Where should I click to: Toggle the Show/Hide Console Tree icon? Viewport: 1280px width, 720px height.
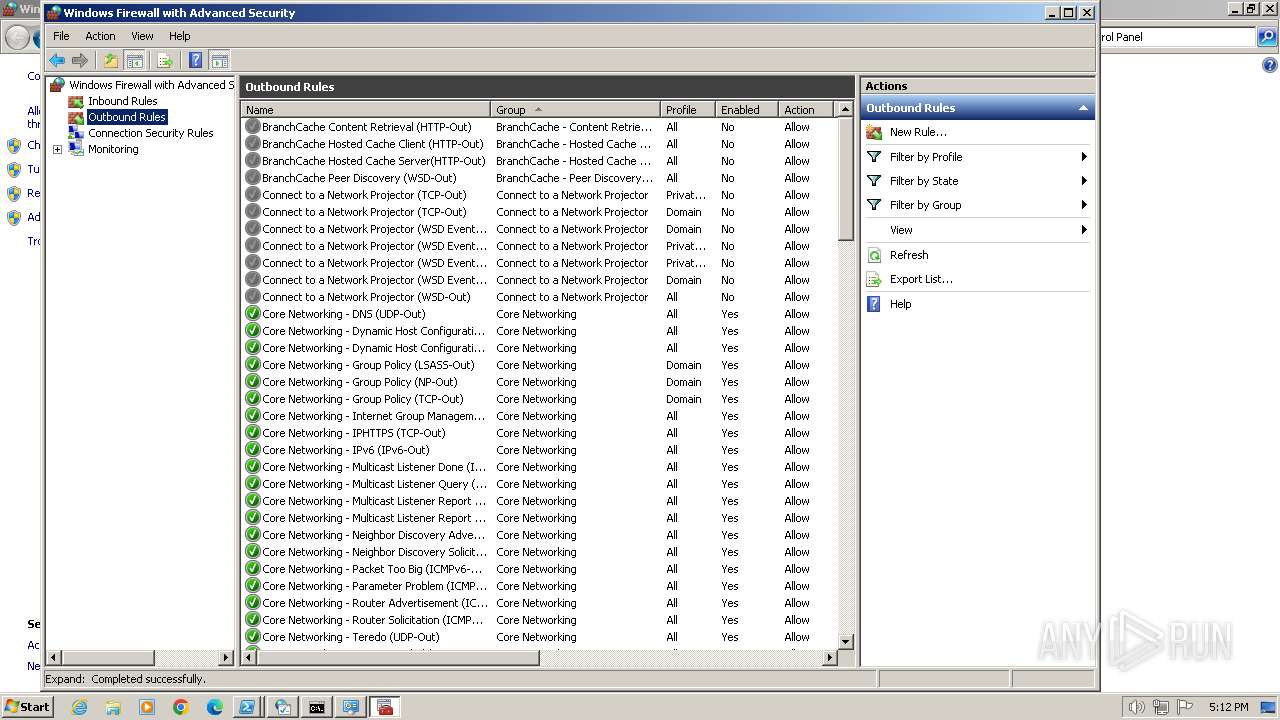click(x=134, y=61)
